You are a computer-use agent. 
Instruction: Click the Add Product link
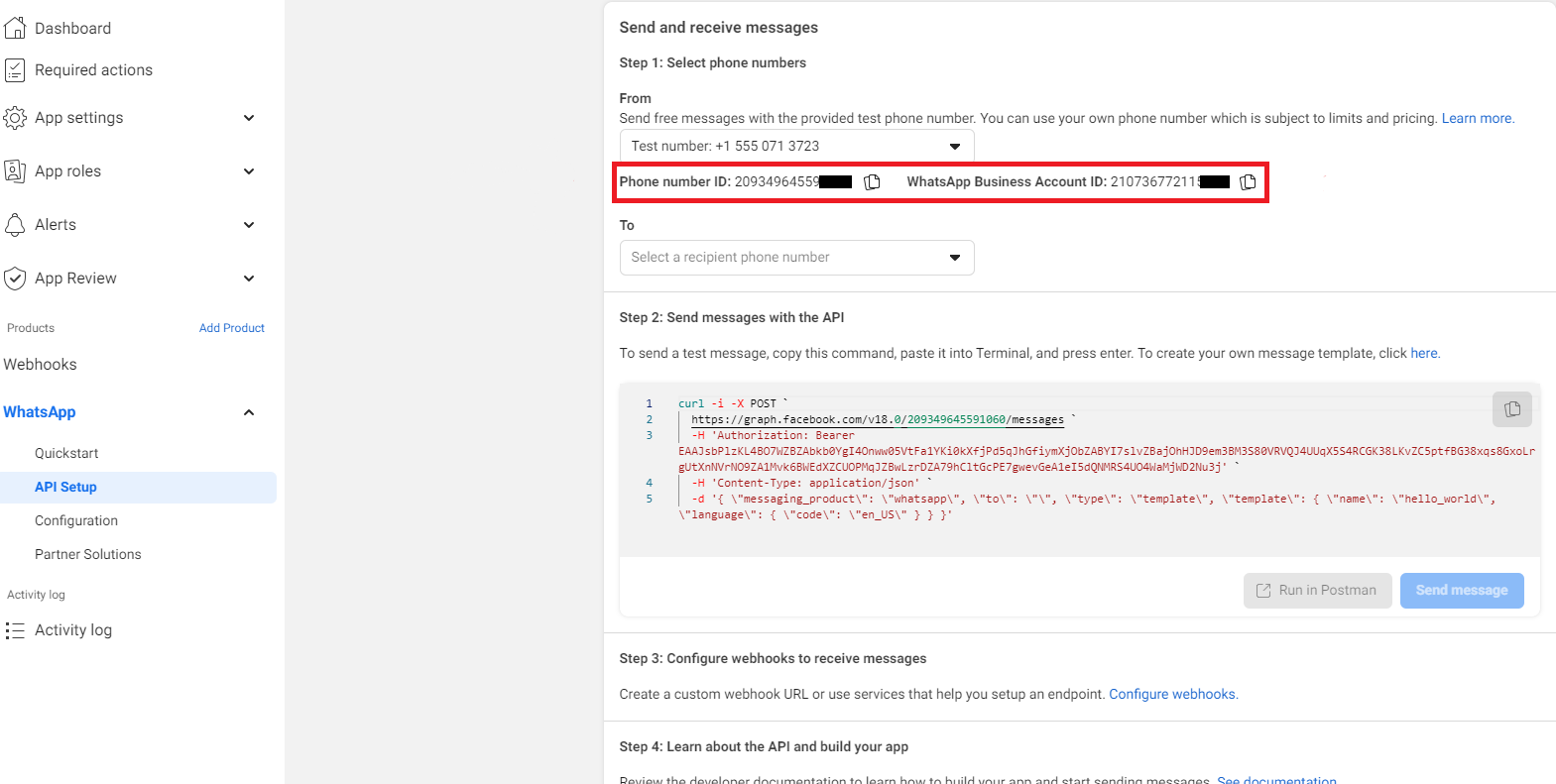(232, 328)
